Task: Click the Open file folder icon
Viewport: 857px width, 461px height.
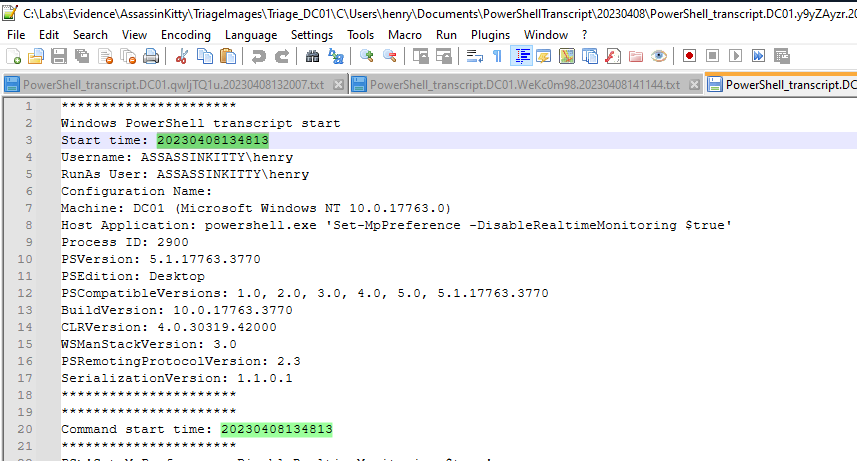Action: [x=36, y=56]
